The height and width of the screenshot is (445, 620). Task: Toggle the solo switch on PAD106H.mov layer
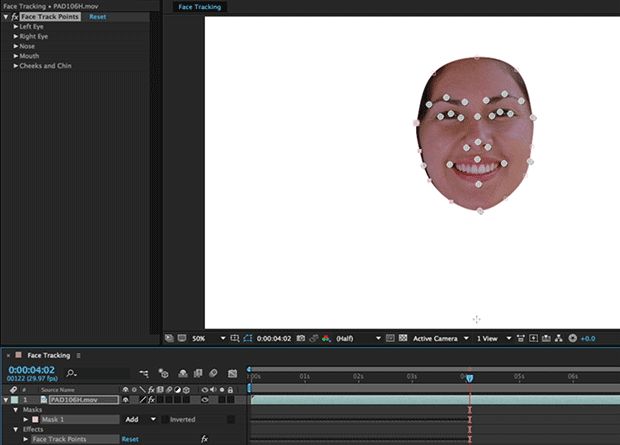tap(222, 400)
